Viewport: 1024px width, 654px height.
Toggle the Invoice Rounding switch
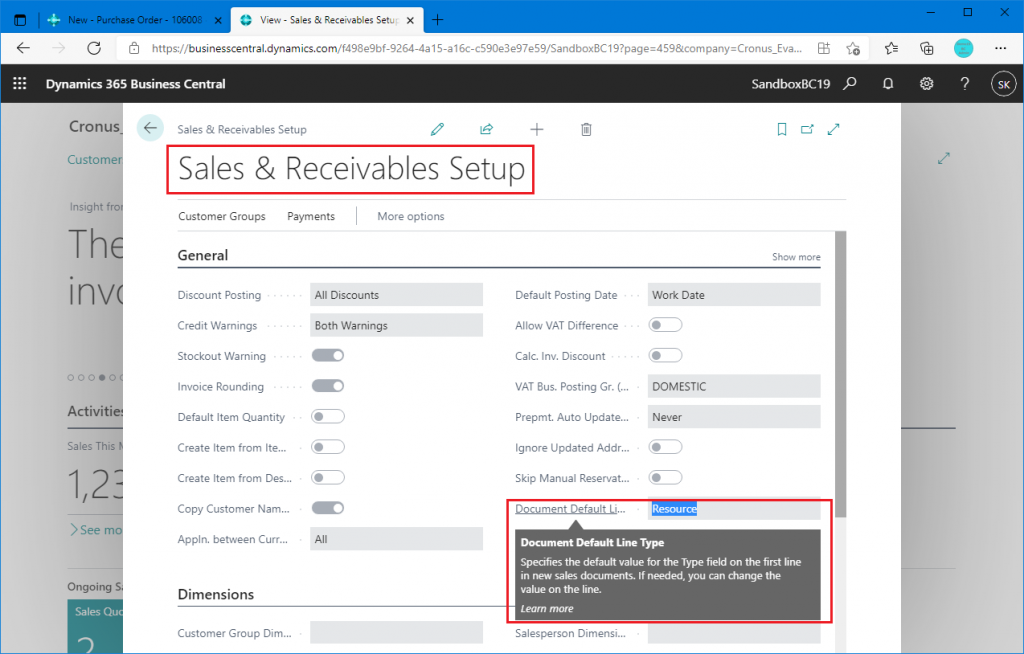tap(328, 386)
